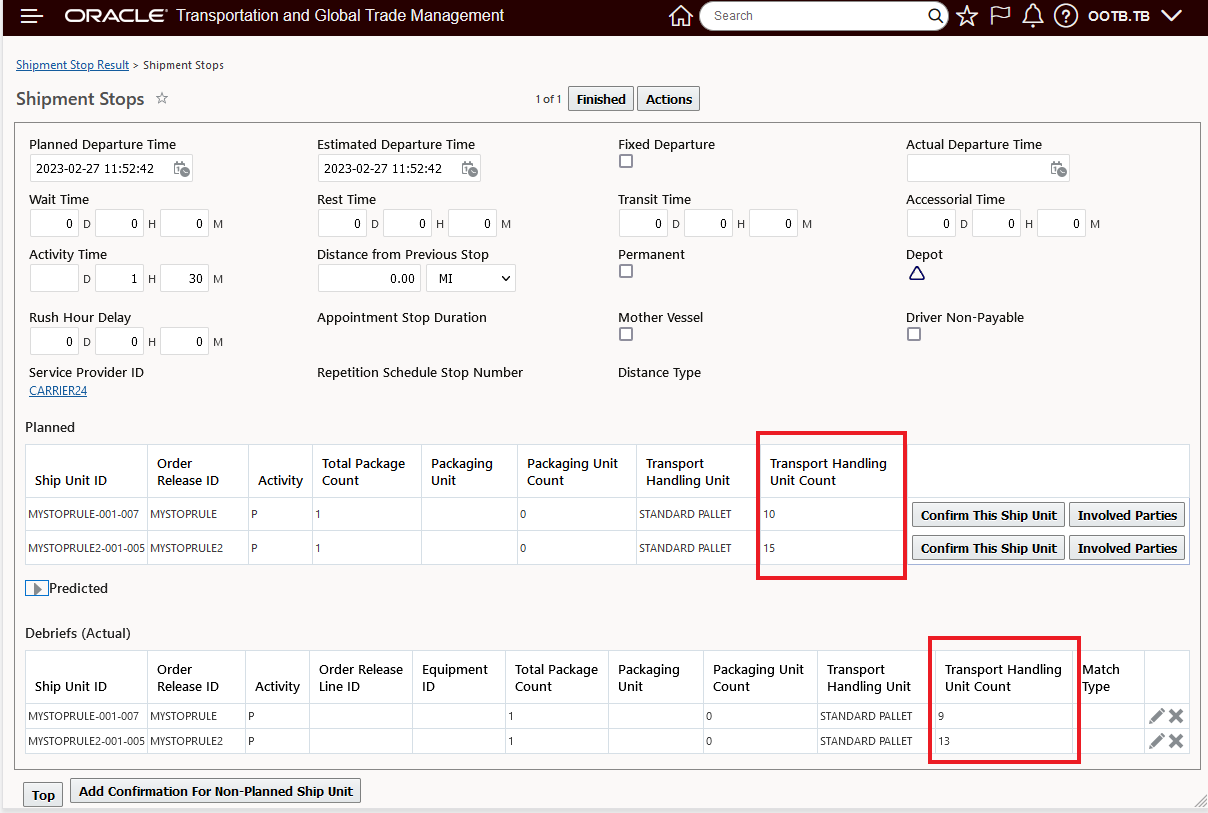This screenshot has height=813, width=1208.
Task: Confirm ship unit MYSTOPRULE2-001-005
Action: pos(988,548)
